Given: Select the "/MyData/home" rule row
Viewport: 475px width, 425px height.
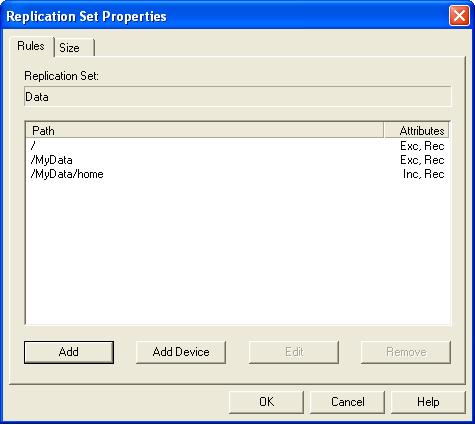Looking at the screenshot, I should 238,174.
